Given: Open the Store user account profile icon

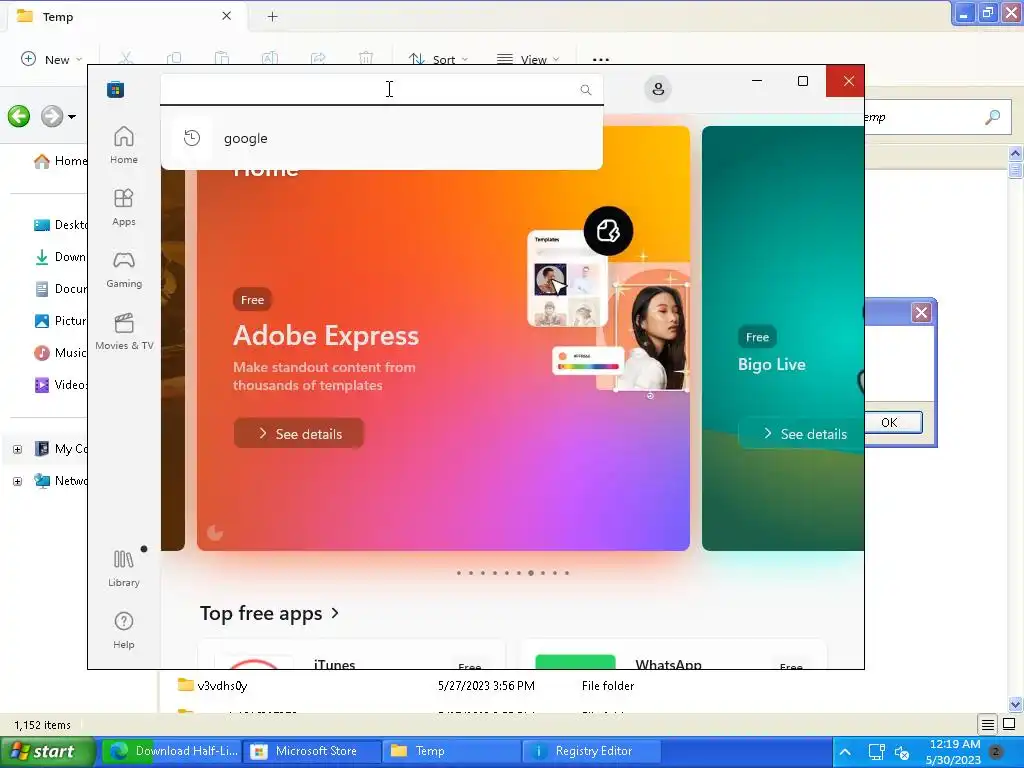Looking at the screenshot, I should tap(658, 89).
